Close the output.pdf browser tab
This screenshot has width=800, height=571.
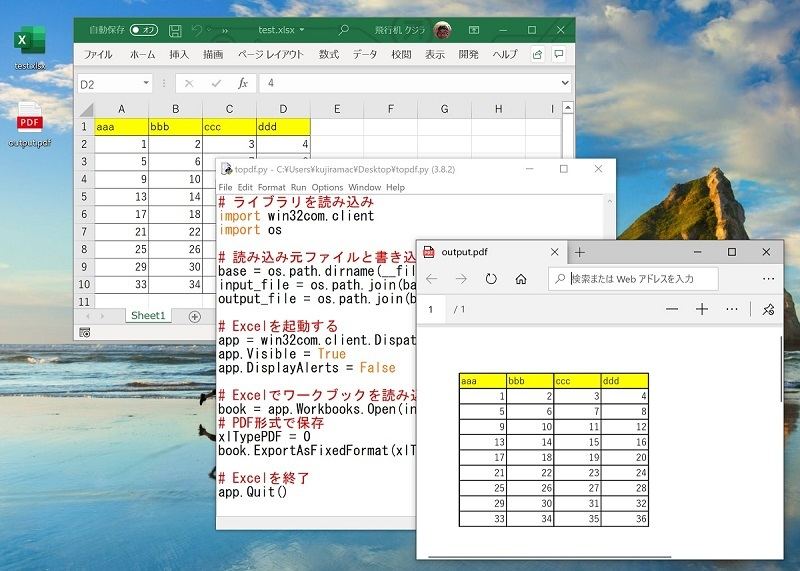555,252
